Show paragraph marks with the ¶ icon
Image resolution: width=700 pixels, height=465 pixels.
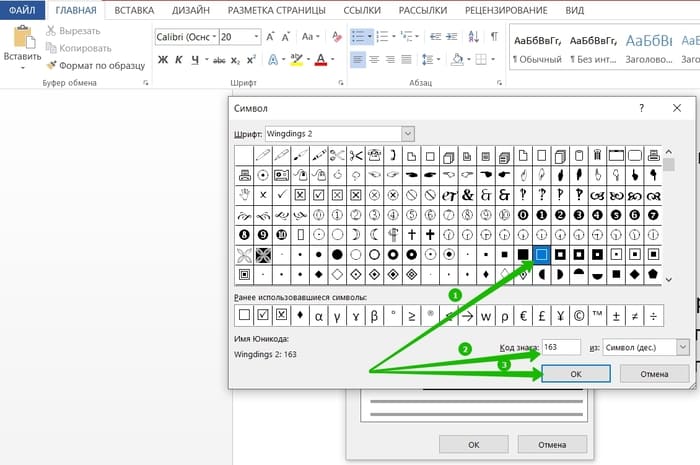(494, 36)
